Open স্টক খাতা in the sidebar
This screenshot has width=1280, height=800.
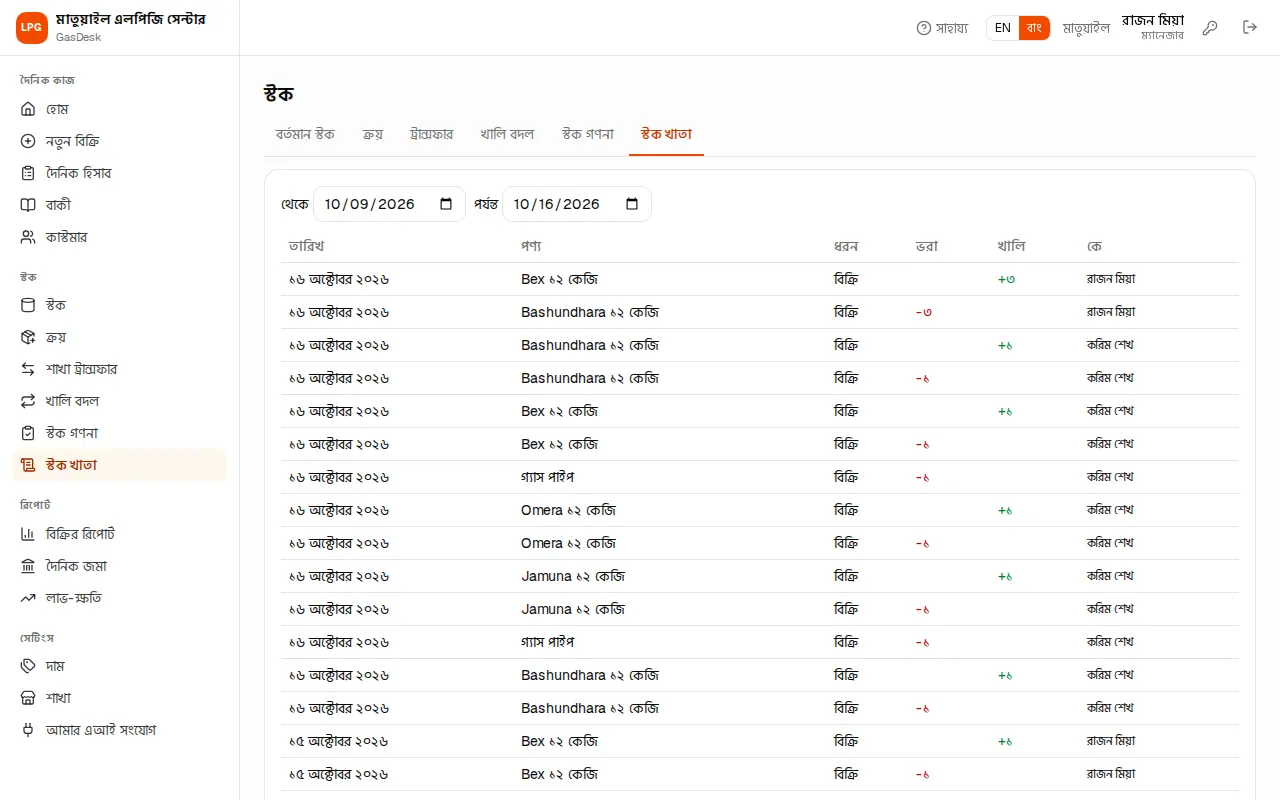tap(119, 465)
